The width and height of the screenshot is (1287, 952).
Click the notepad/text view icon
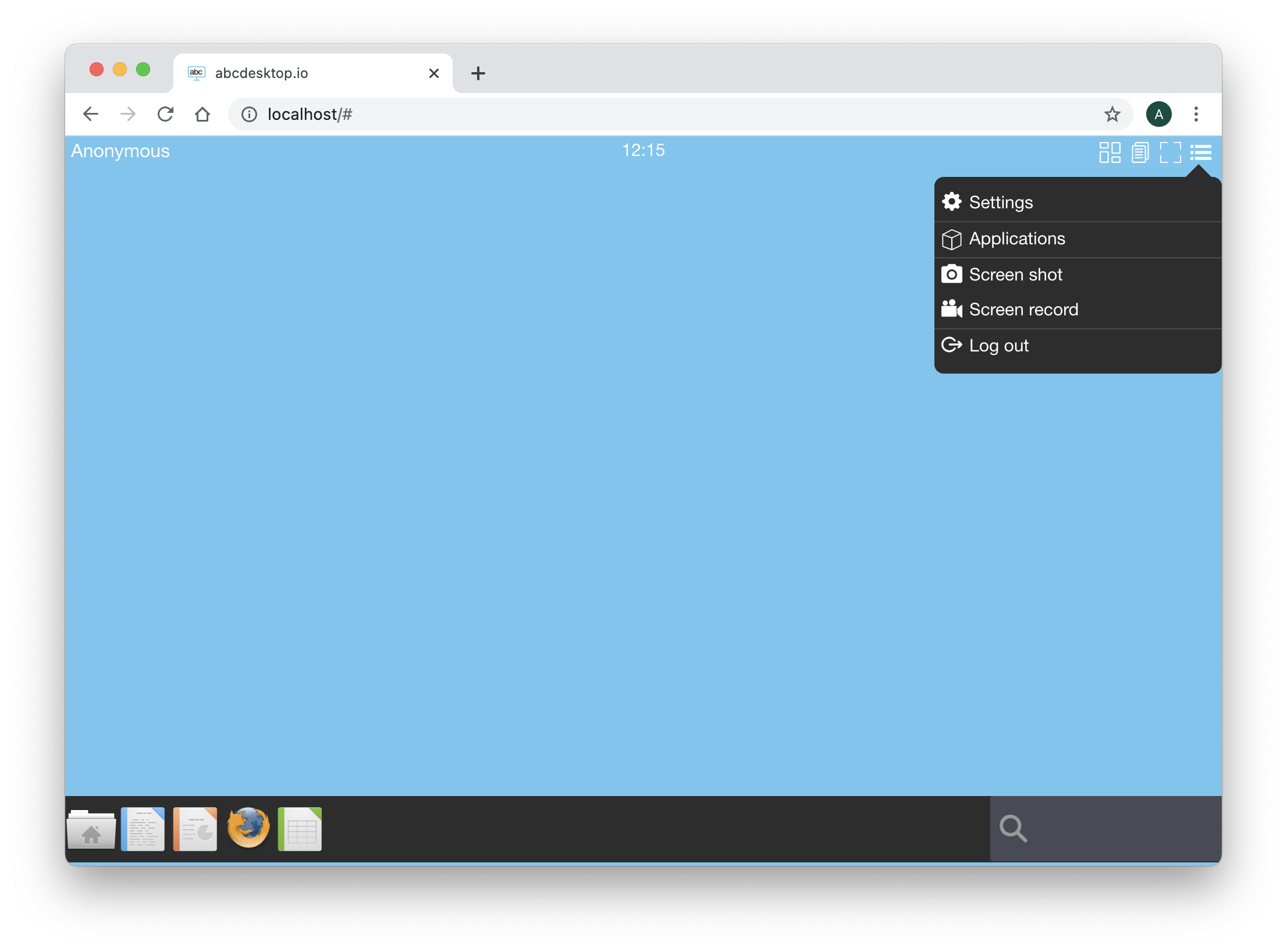1140,151
